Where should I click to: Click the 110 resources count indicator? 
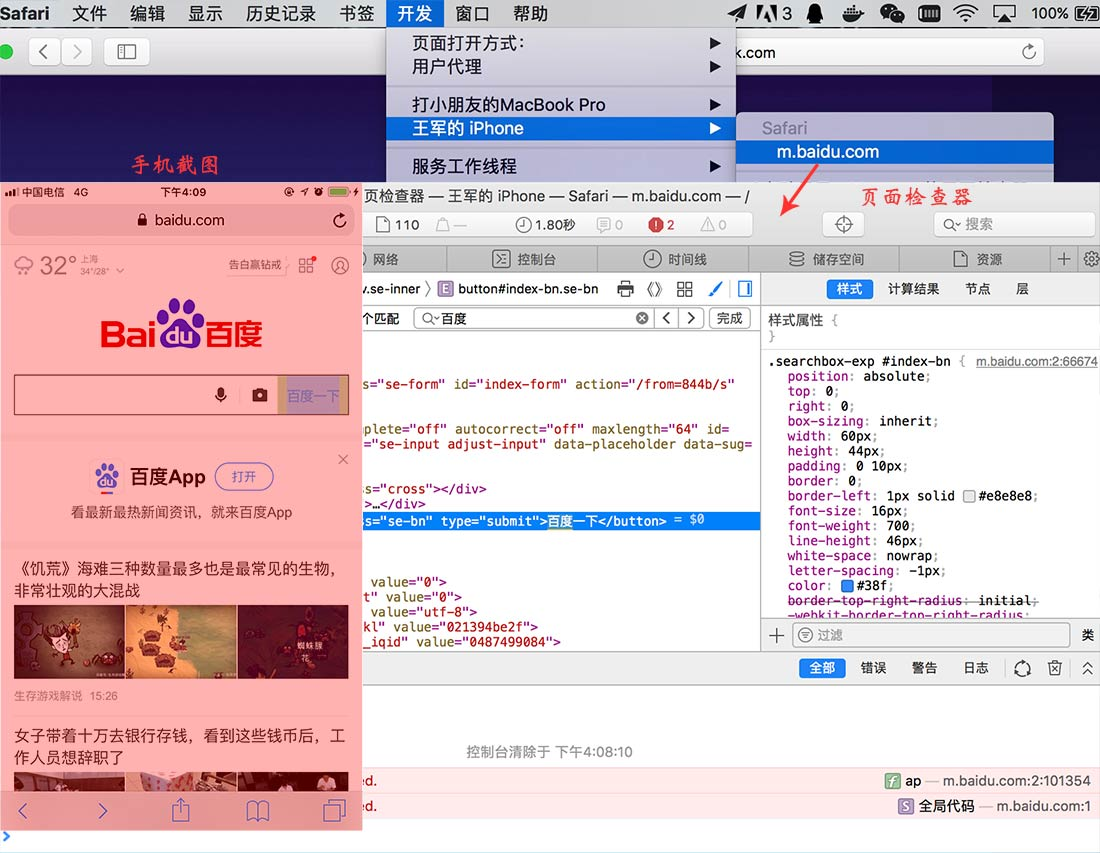click(x=398, y=224)
